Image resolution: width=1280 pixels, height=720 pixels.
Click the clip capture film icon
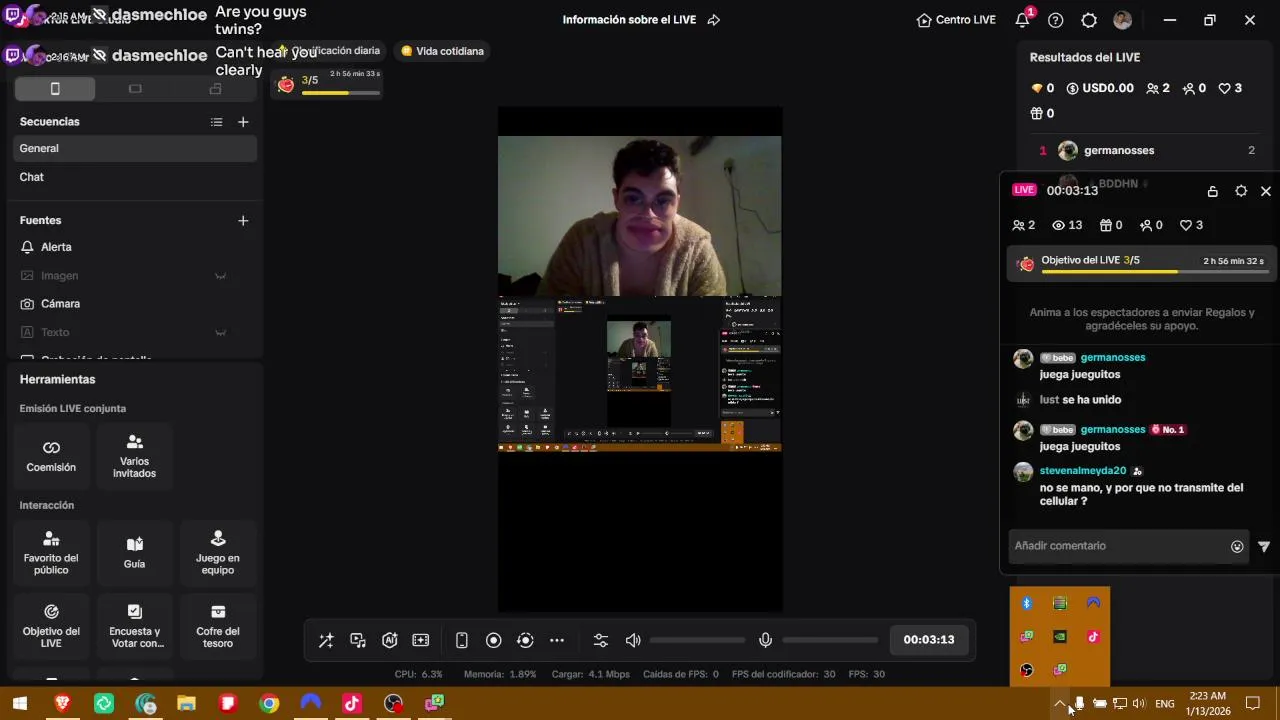421,640
